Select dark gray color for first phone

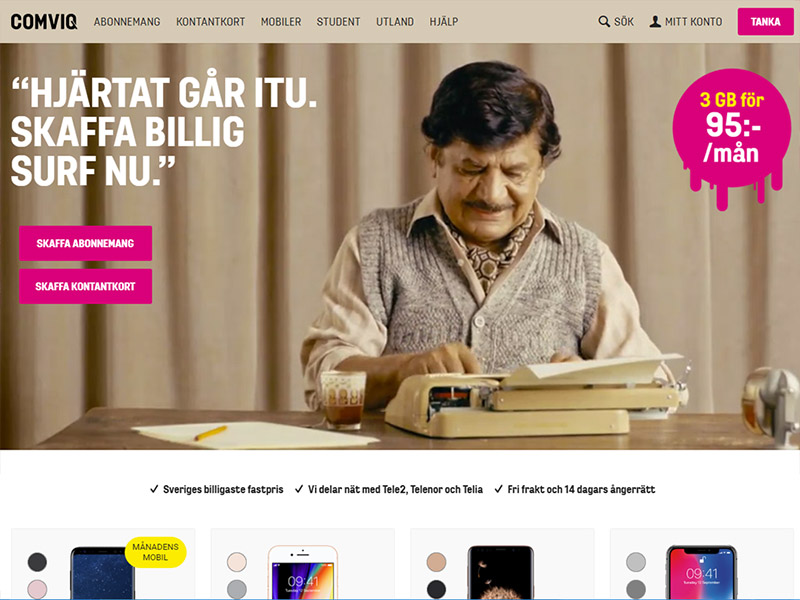tap(37, 562)
